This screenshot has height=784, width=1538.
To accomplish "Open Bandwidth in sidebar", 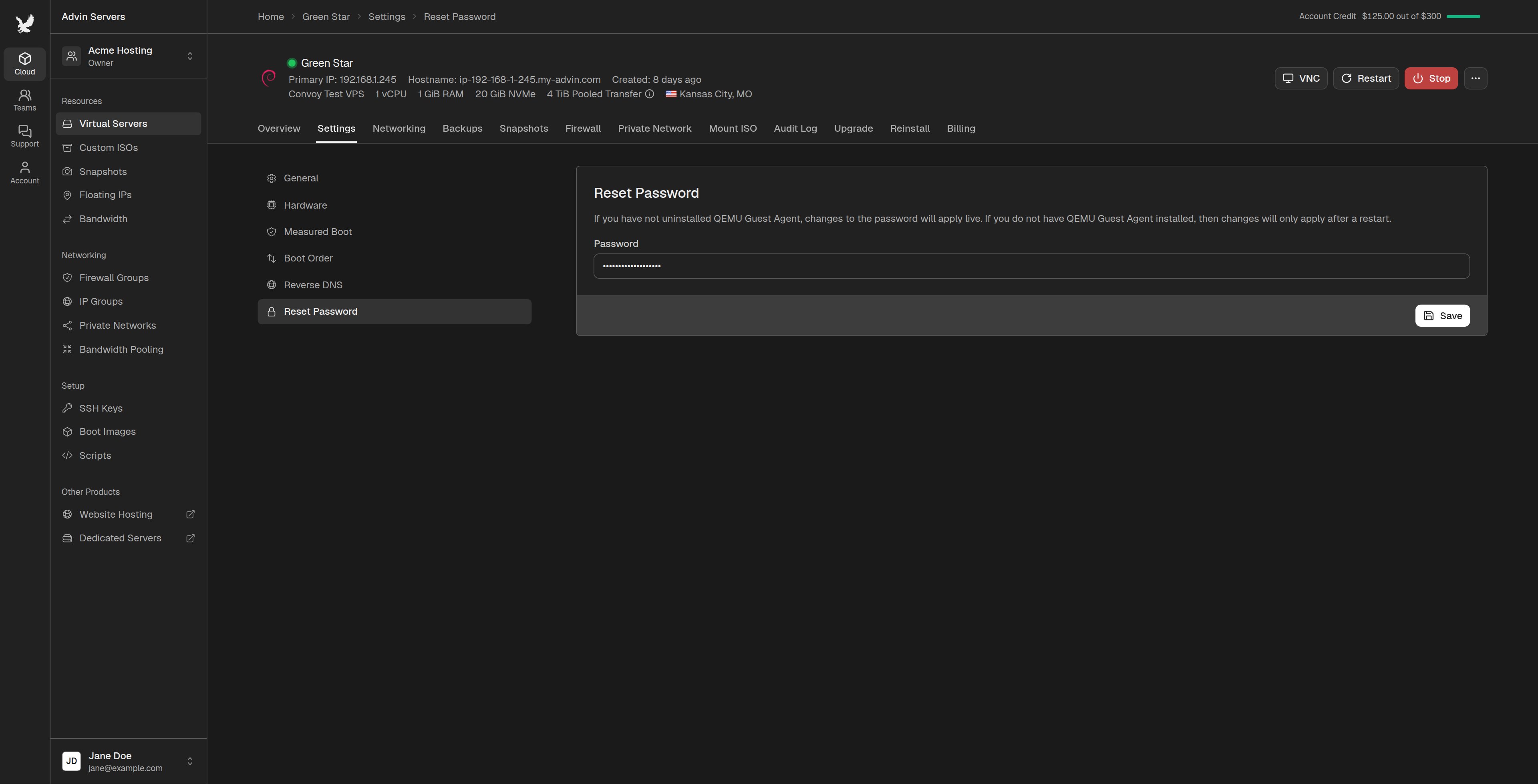I will point(128,219).
